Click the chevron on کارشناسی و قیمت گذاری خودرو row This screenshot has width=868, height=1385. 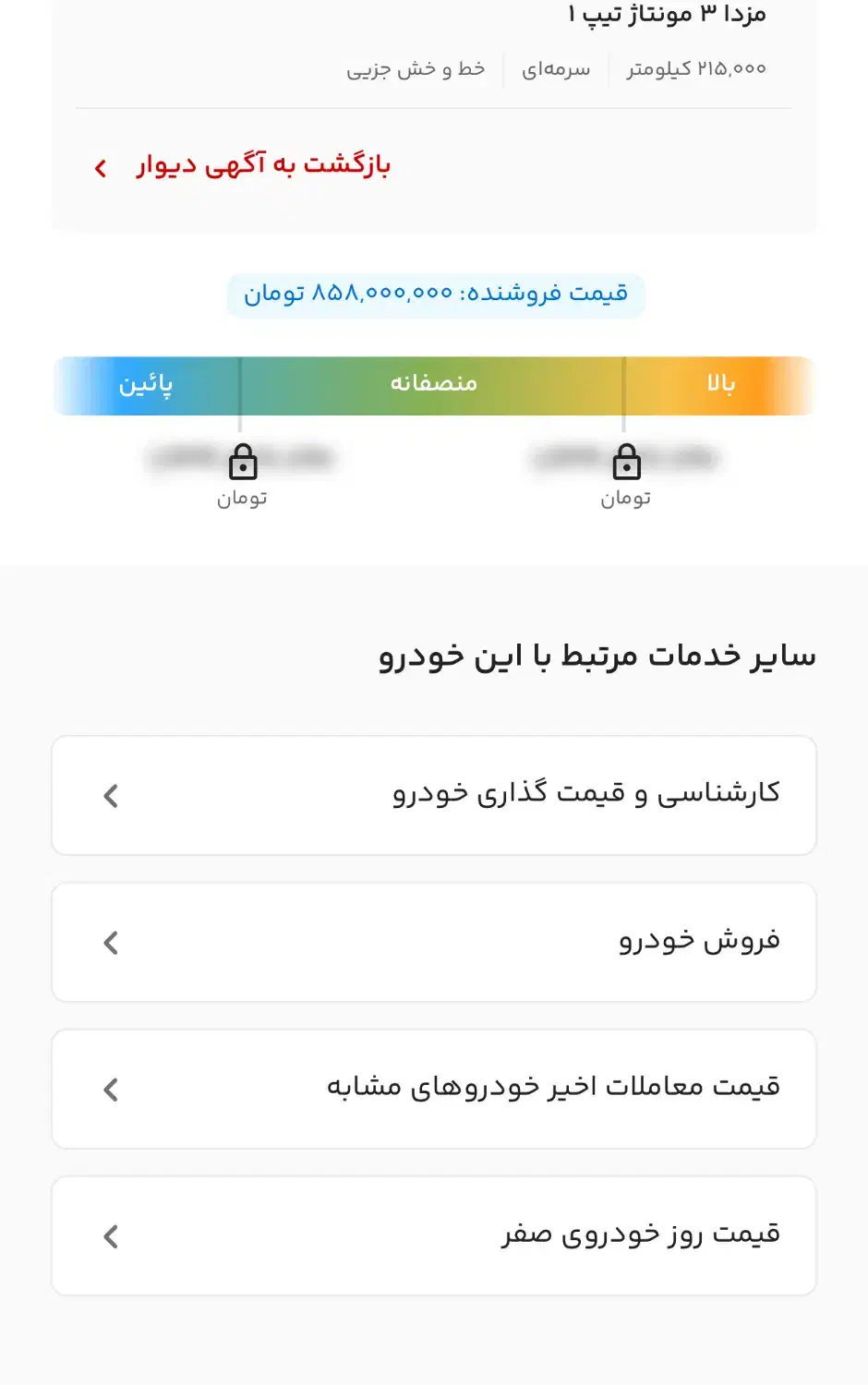[111, 796]
